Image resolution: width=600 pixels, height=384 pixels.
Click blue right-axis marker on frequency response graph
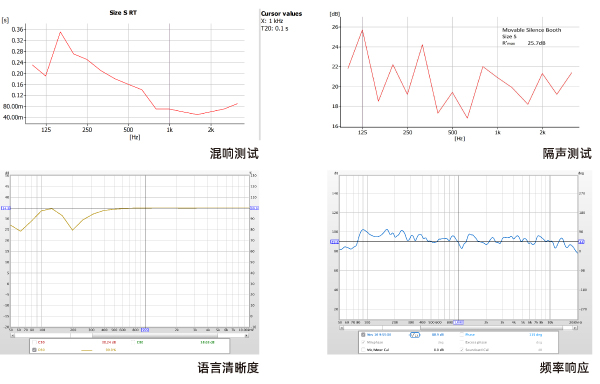581,242
